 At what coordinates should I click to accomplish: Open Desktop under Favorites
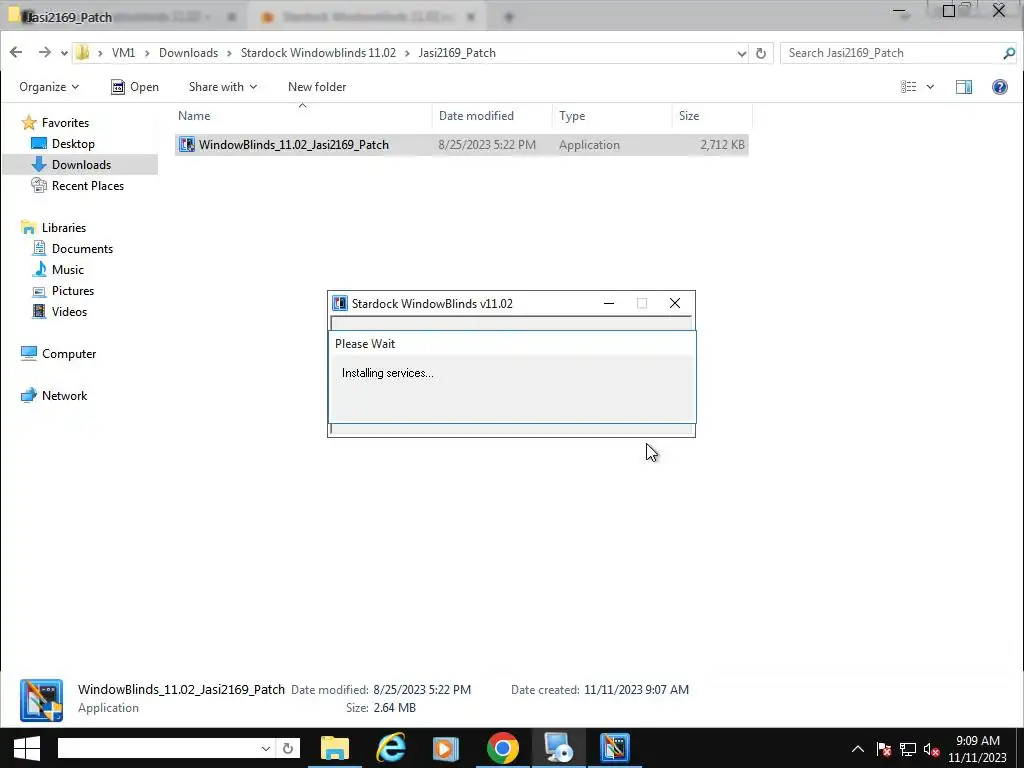(63, 144)
